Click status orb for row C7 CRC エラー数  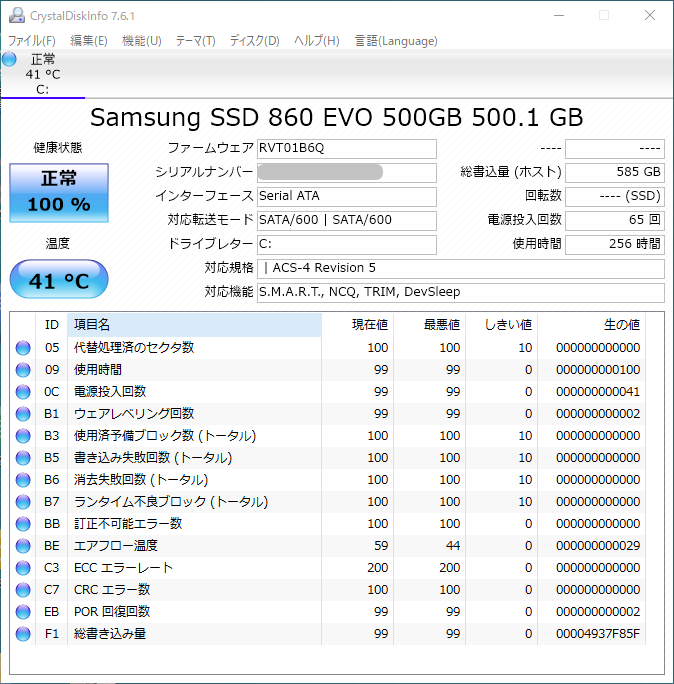pyautogui.click(x=23, y=590)
